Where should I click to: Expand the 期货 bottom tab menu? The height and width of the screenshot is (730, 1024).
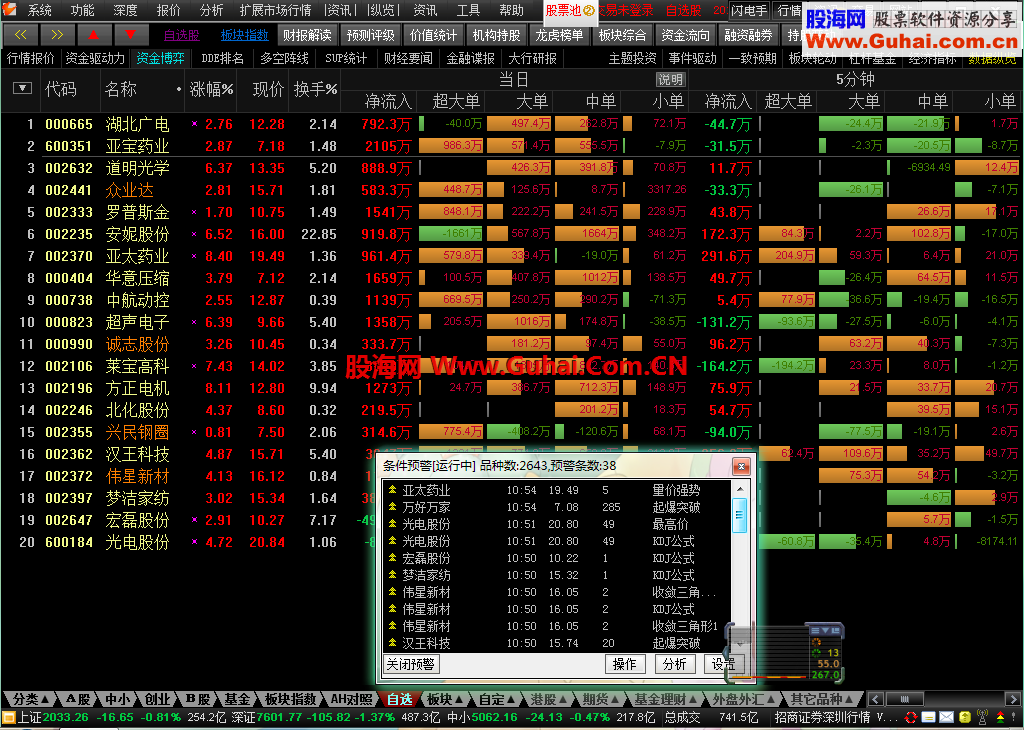(x=600, y=699)
